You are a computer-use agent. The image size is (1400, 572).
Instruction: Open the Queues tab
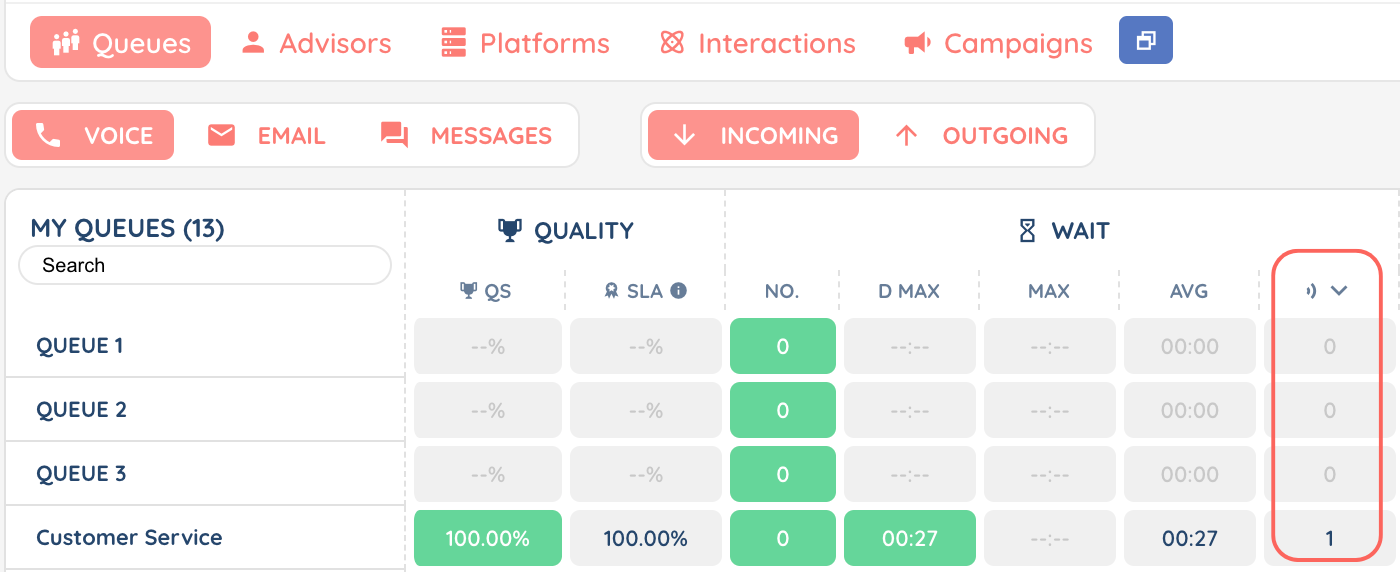(120, 43)
